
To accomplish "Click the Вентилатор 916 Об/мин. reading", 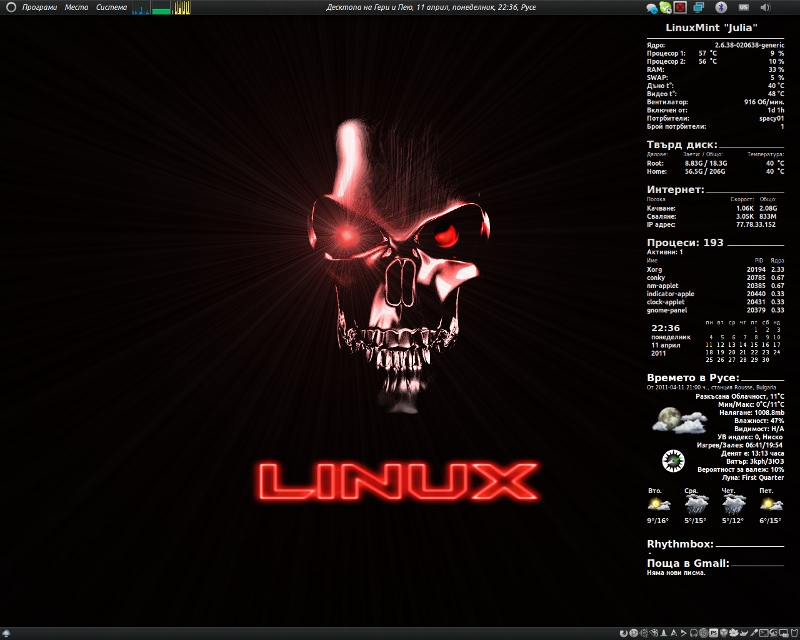I will click(x=715, y=102).
